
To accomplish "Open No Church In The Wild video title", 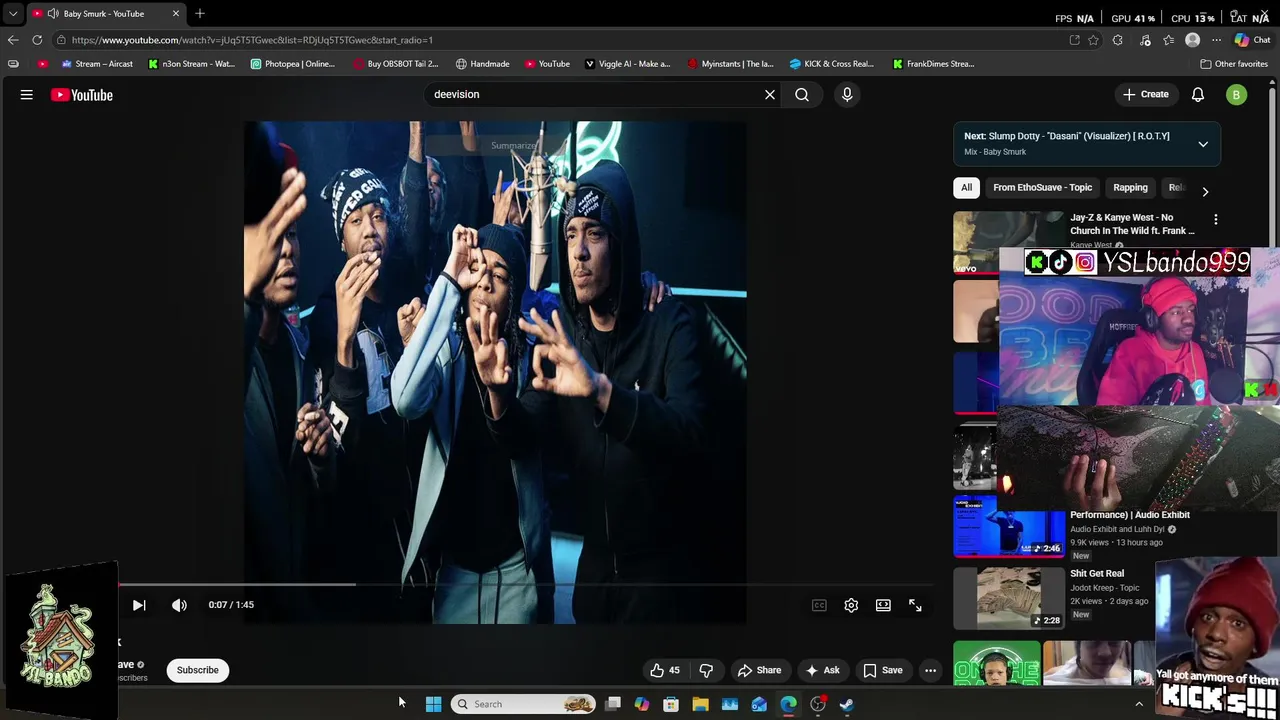I will click(x=1132, y=224).
